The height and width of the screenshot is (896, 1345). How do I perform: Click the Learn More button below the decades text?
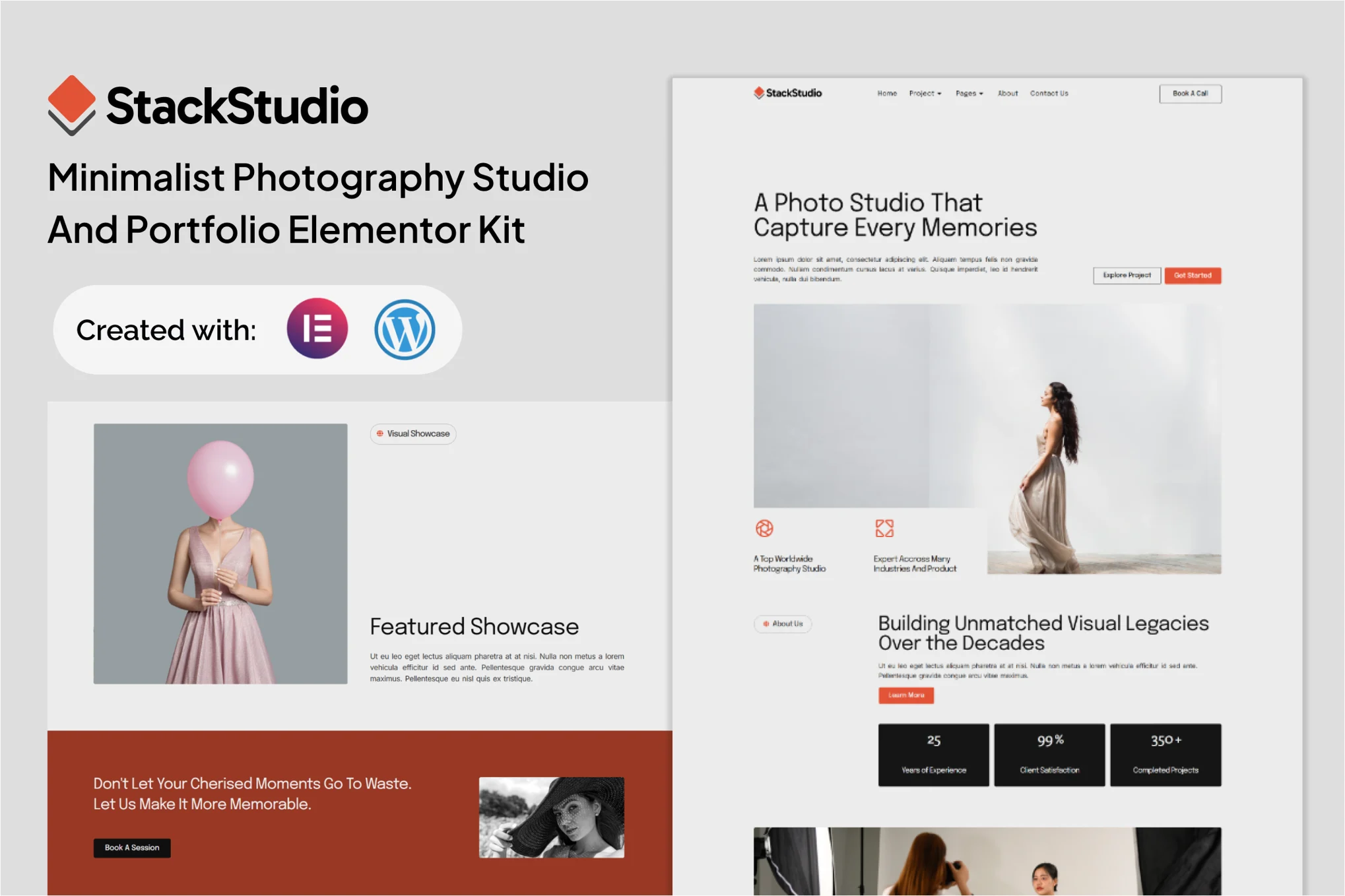(x=905, y=695)
